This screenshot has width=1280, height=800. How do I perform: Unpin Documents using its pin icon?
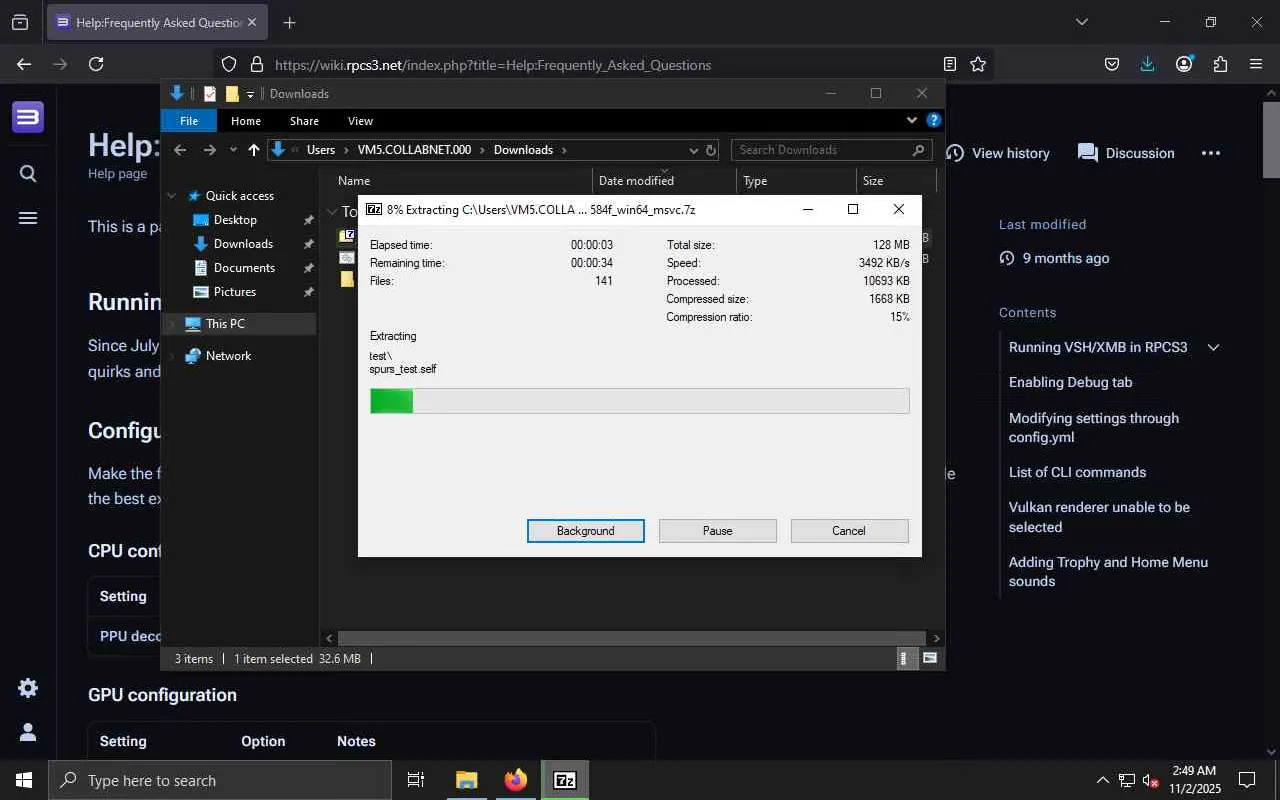coord(308,268)
